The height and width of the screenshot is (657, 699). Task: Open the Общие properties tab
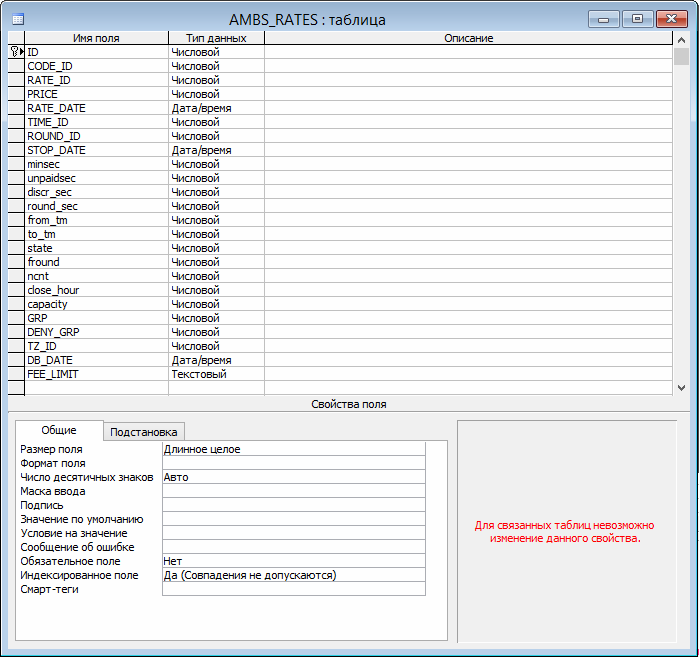coord(59,430)
